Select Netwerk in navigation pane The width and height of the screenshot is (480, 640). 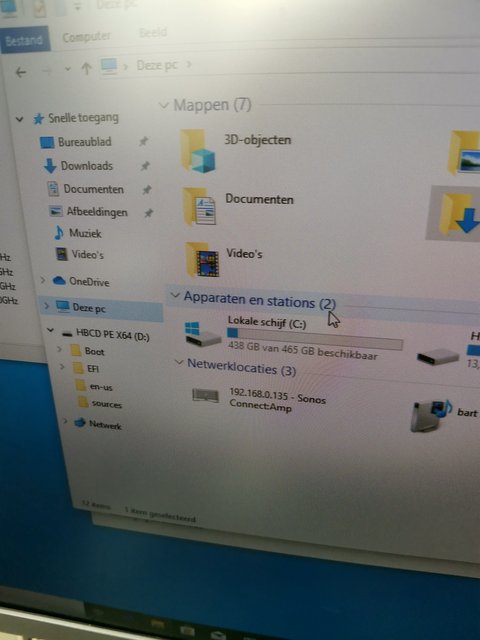(98, 424)
